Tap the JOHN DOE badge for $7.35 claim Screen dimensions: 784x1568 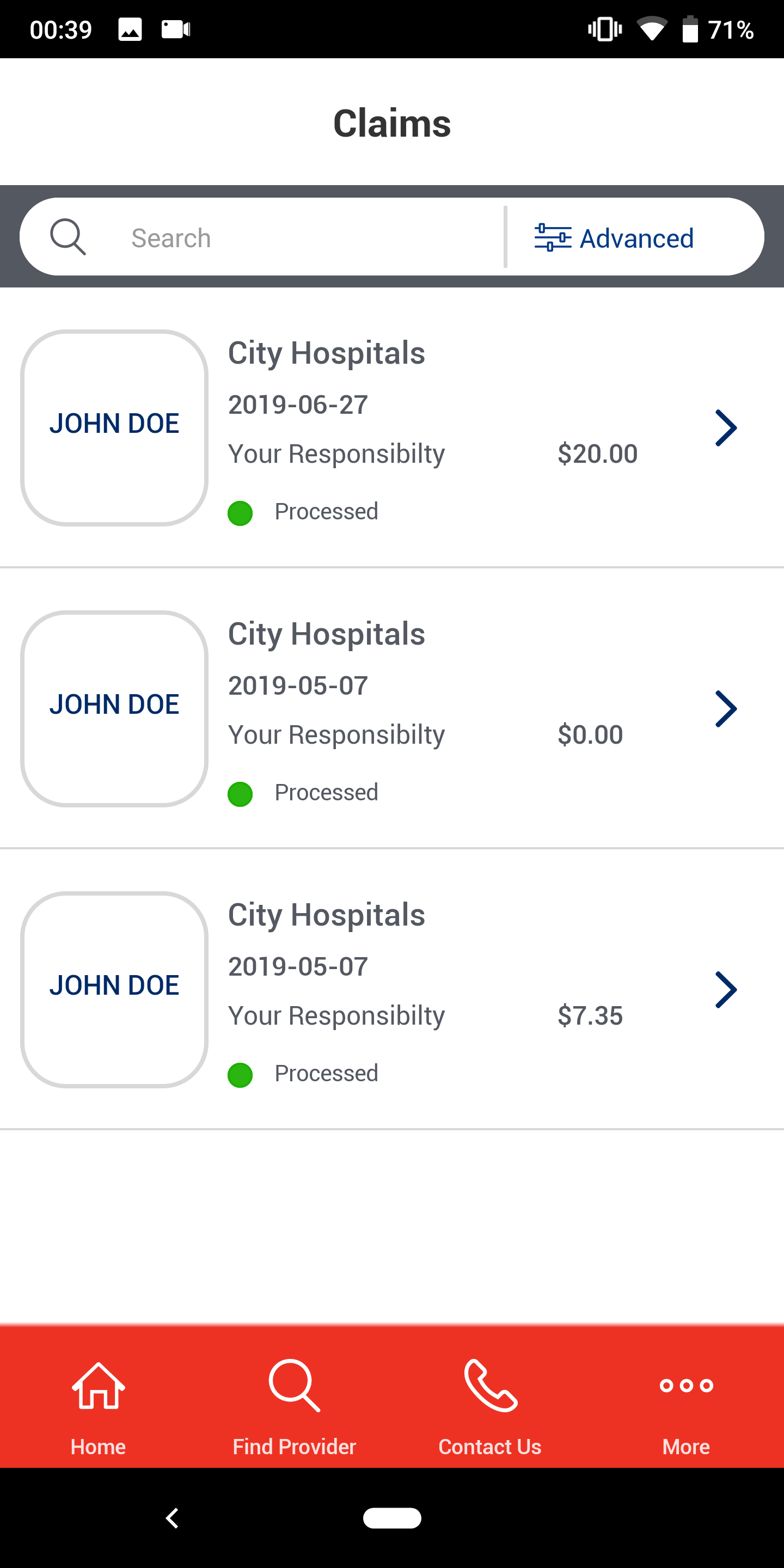[x=114, y=990]
